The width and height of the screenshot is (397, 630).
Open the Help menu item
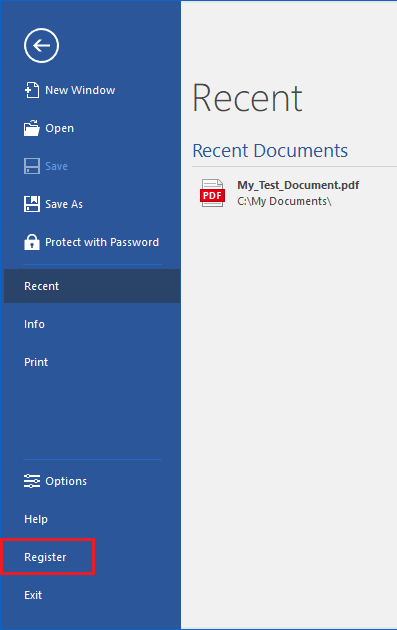pos(36,519)
